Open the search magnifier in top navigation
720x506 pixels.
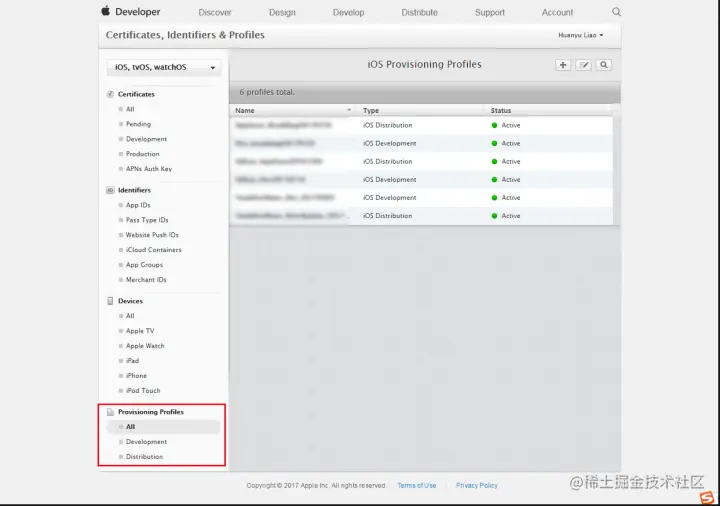pyautogui.click(x=616, y=12)
